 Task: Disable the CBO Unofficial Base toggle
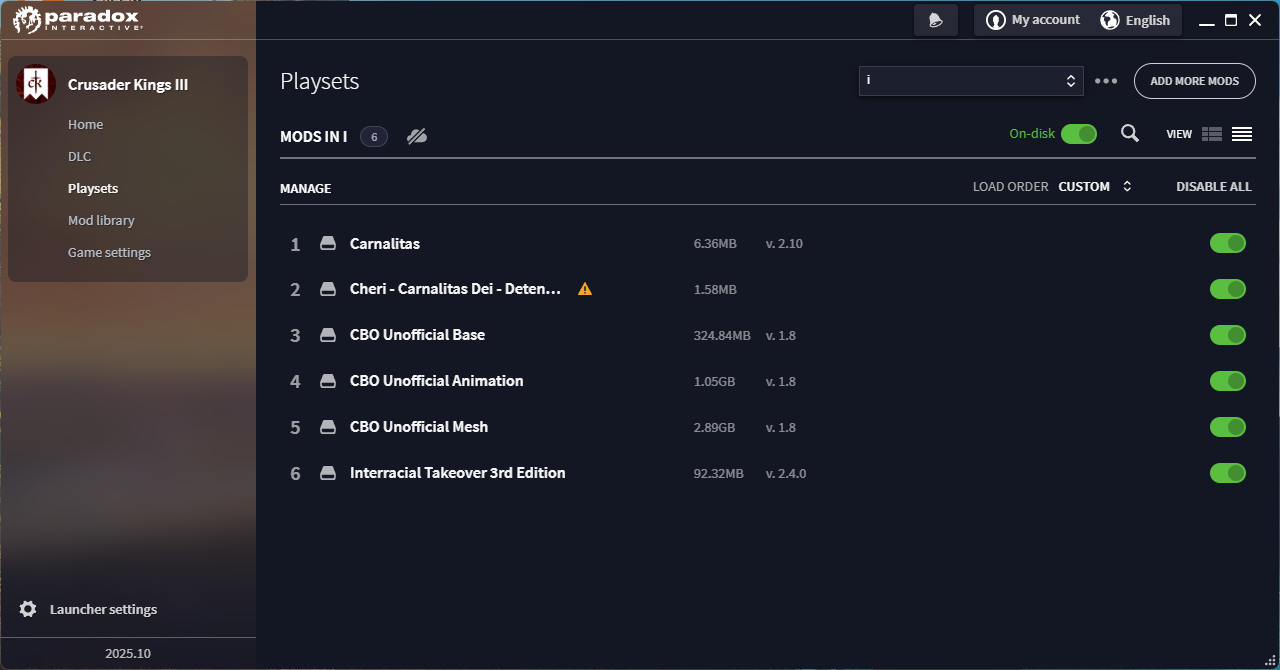click(1228, 335)
